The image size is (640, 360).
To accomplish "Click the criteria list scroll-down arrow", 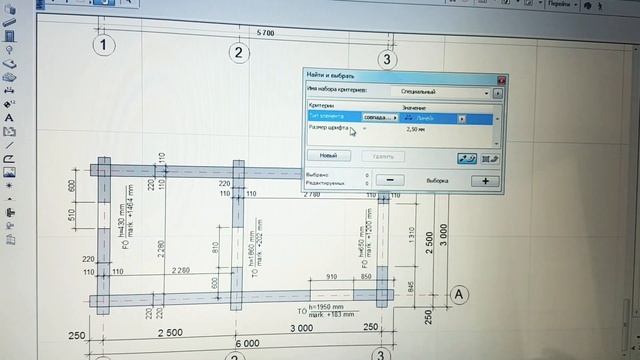I will click(x=497, y=144).
